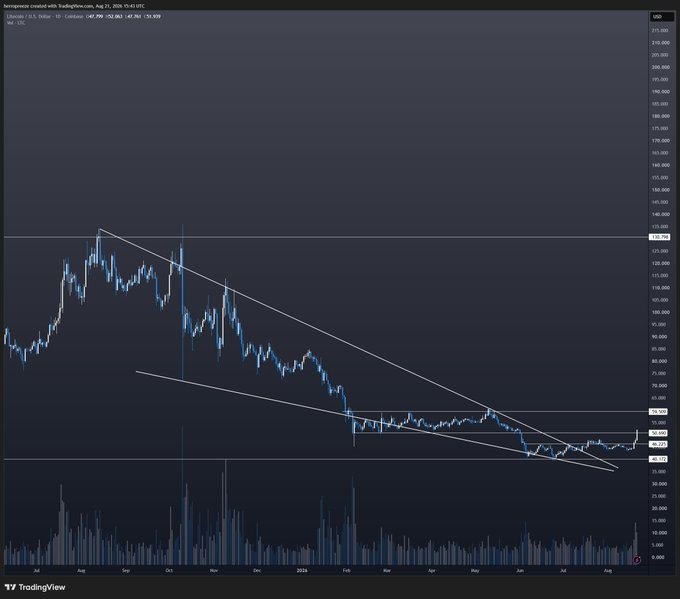The image size is (680, 599).
Task: Click the 170.000 price scale tick
Action: tap(660, 141)
